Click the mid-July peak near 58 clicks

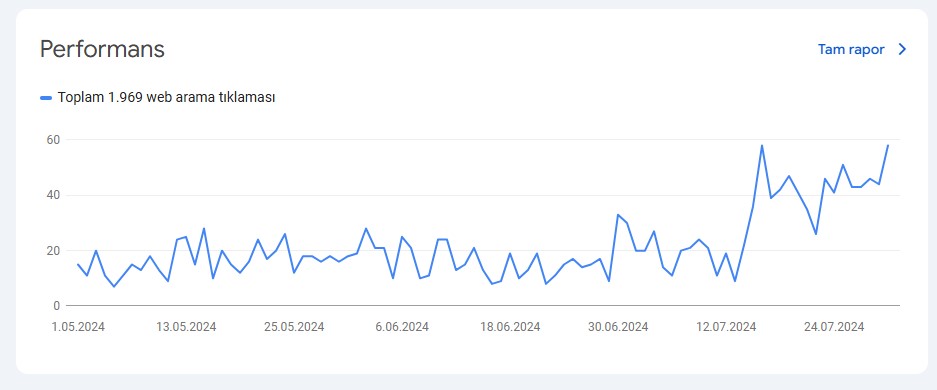click(761, 145)
